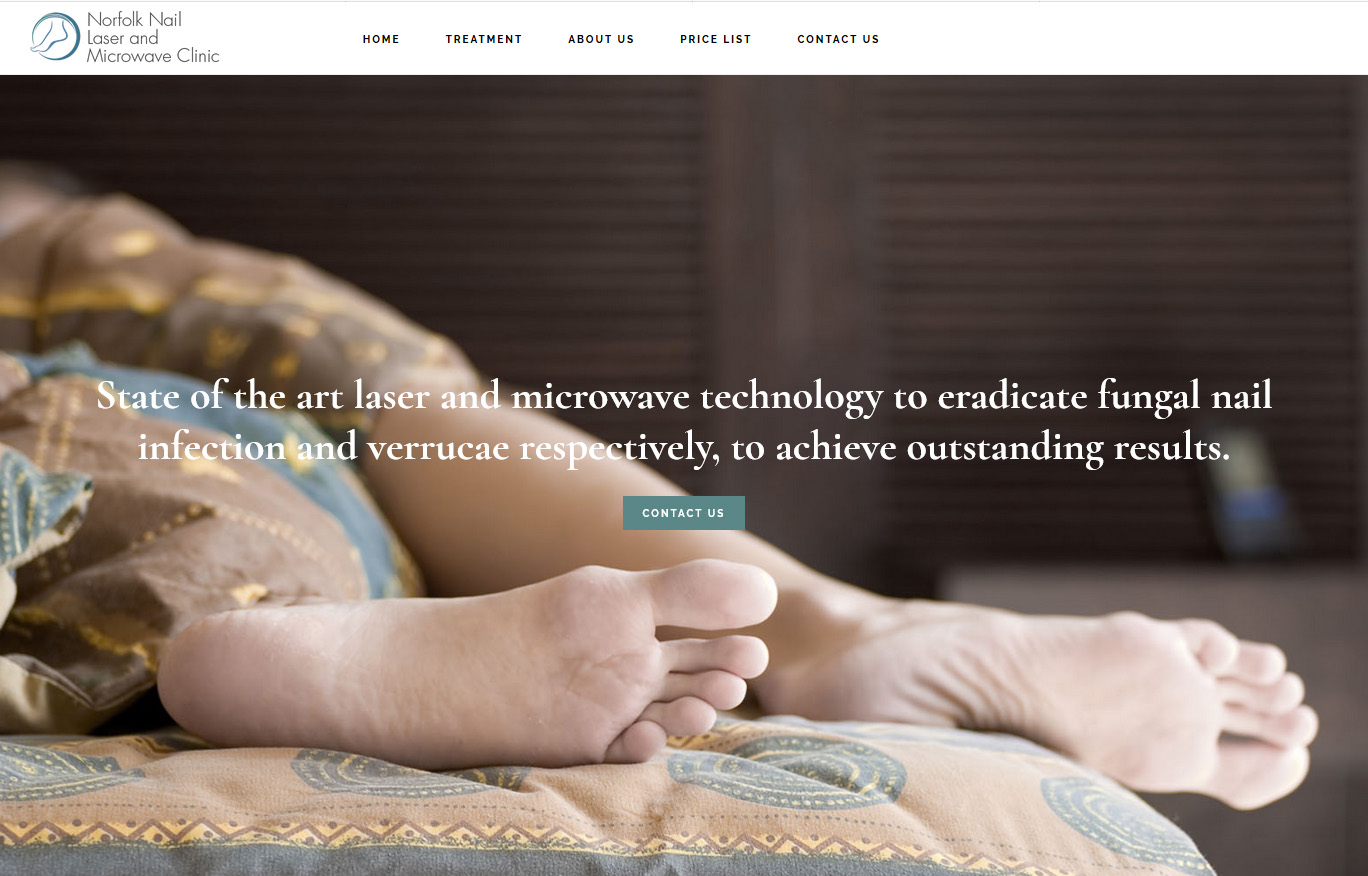This screenshot has width=1368, height=876.
Task: Click the foot logo icon in header
Action: click(x=55, y=37)
